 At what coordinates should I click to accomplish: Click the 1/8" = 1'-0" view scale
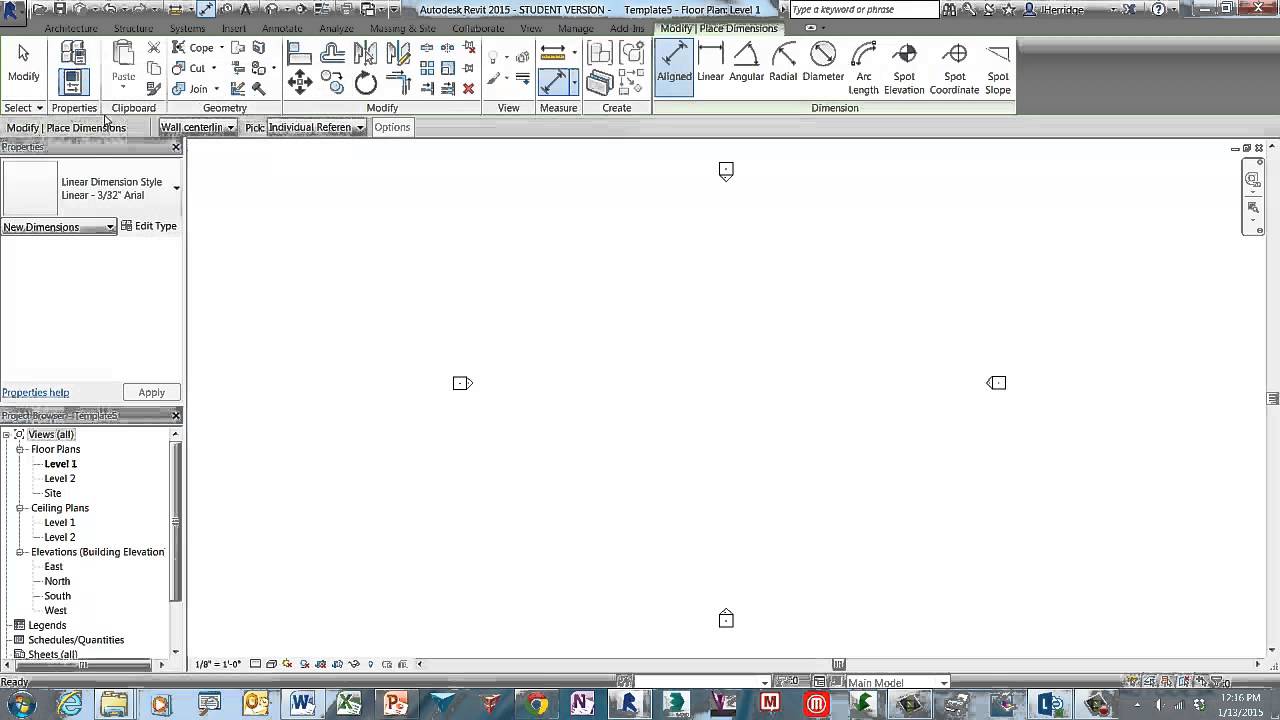click(x=218, y=664)
